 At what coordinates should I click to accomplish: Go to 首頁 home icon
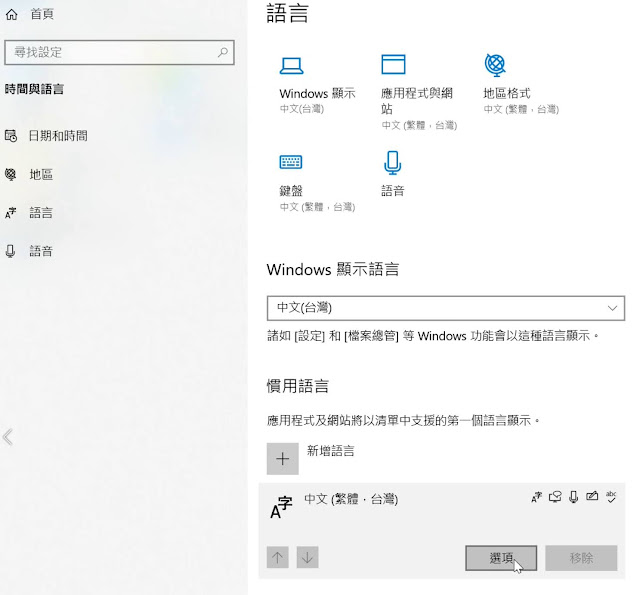point(11,14)
